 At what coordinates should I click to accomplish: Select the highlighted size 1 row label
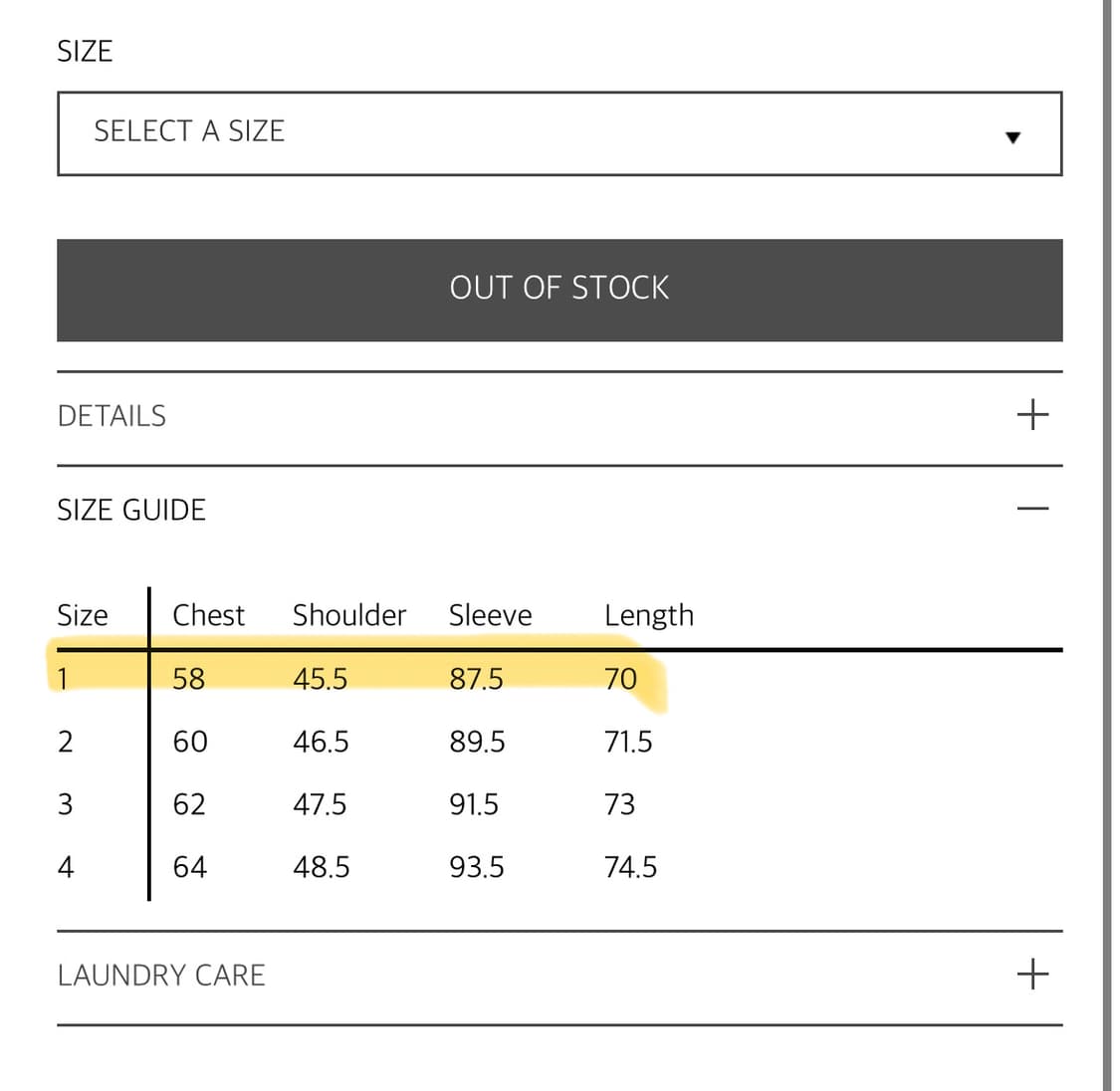(x=63, y=679)
